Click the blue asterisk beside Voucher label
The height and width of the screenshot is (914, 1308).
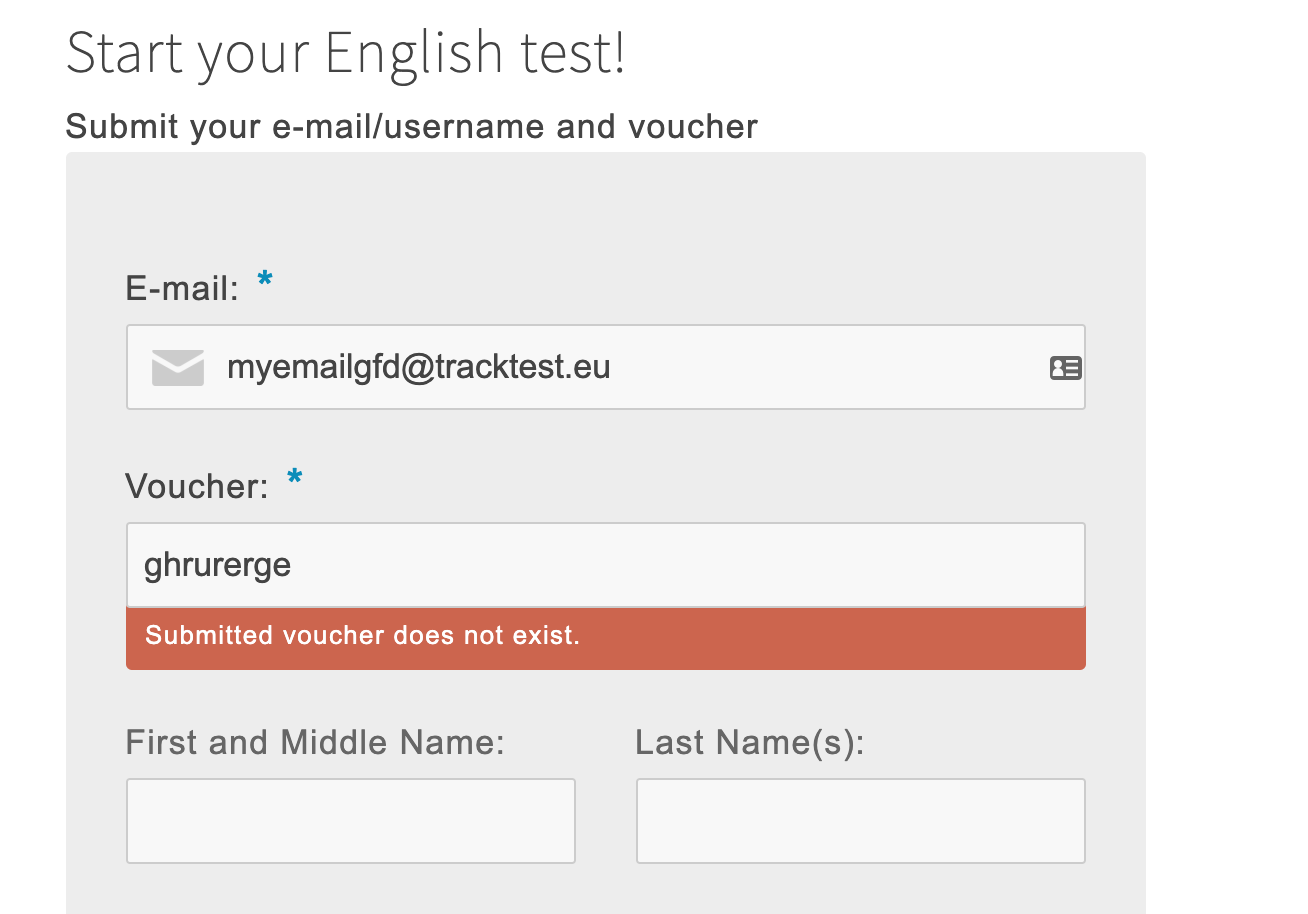pyautogui.click(x=294, y=478)
